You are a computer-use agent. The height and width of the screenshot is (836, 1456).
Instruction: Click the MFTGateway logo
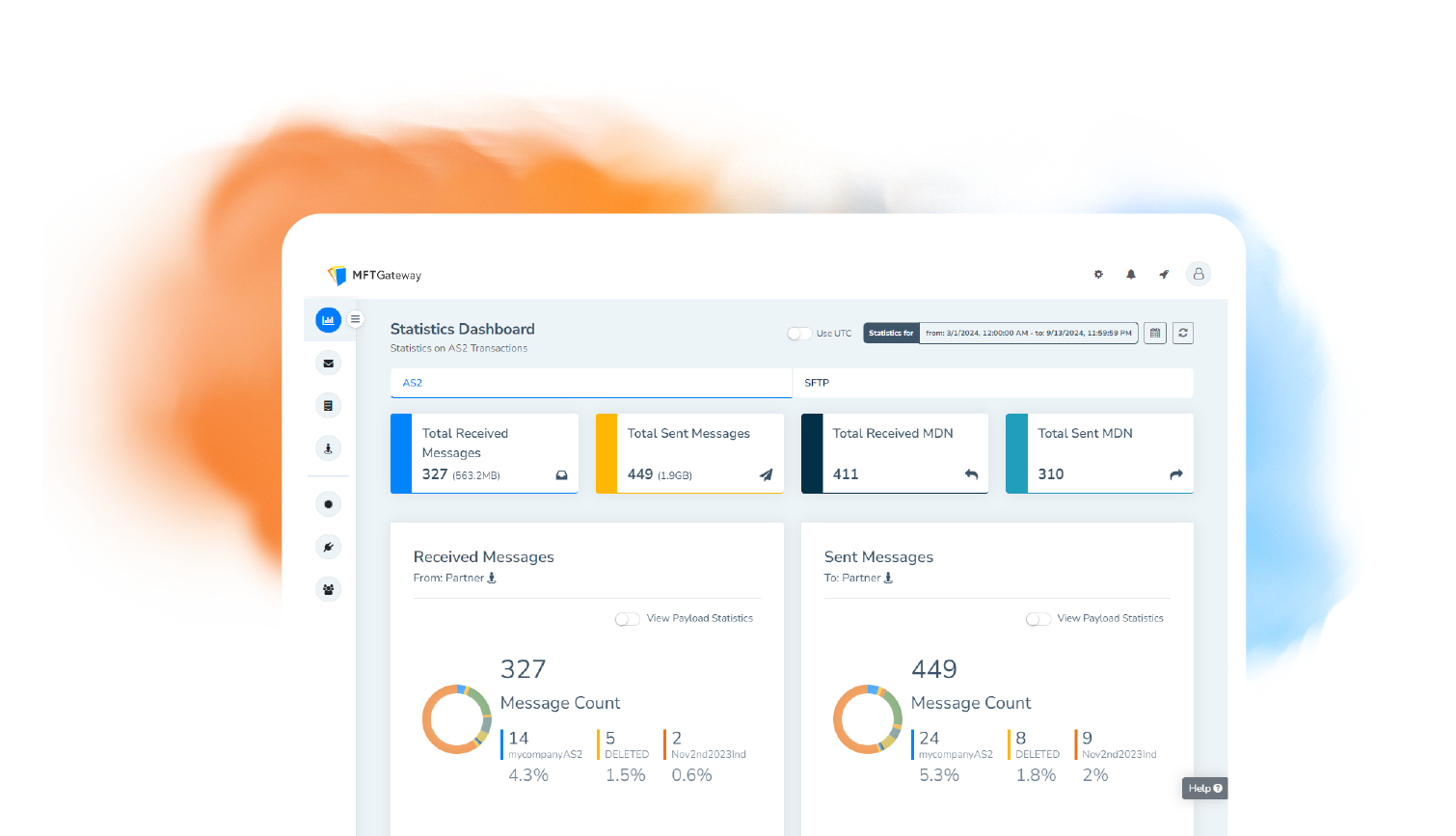click(374, 275)
